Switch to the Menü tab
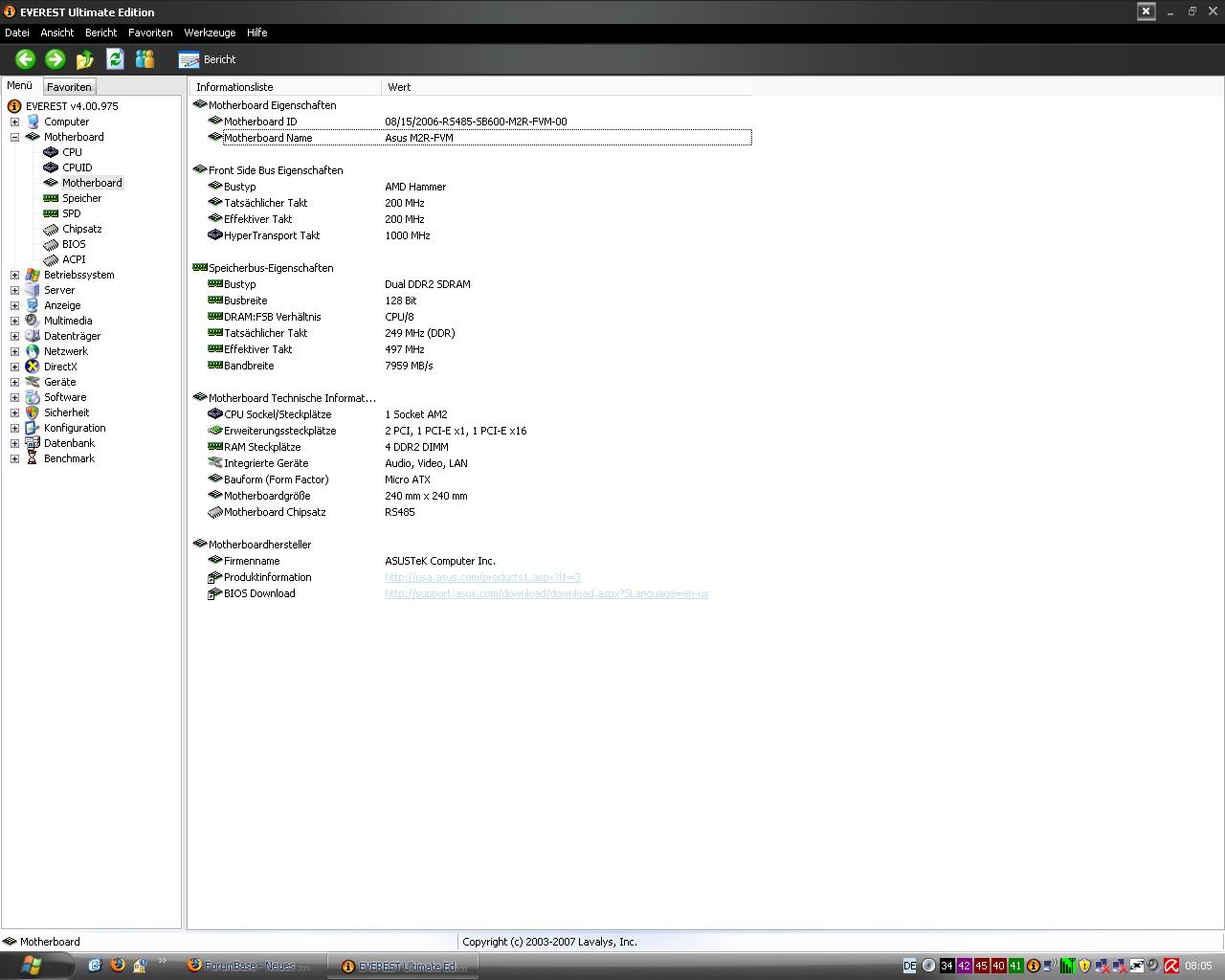The width and height of the screenshot is (1225, 980). click(x=20, y=85)
